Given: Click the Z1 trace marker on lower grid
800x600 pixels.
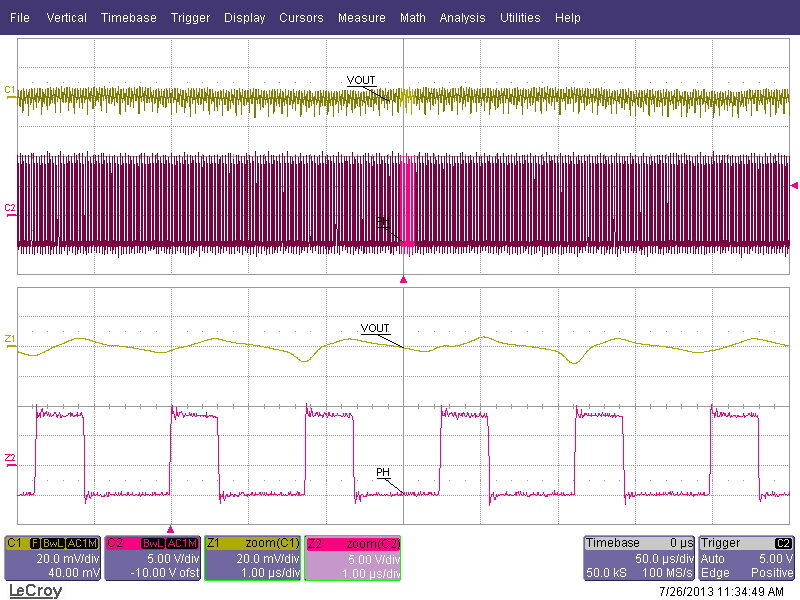Looking at the screenshot, I should tap(9, 340).
